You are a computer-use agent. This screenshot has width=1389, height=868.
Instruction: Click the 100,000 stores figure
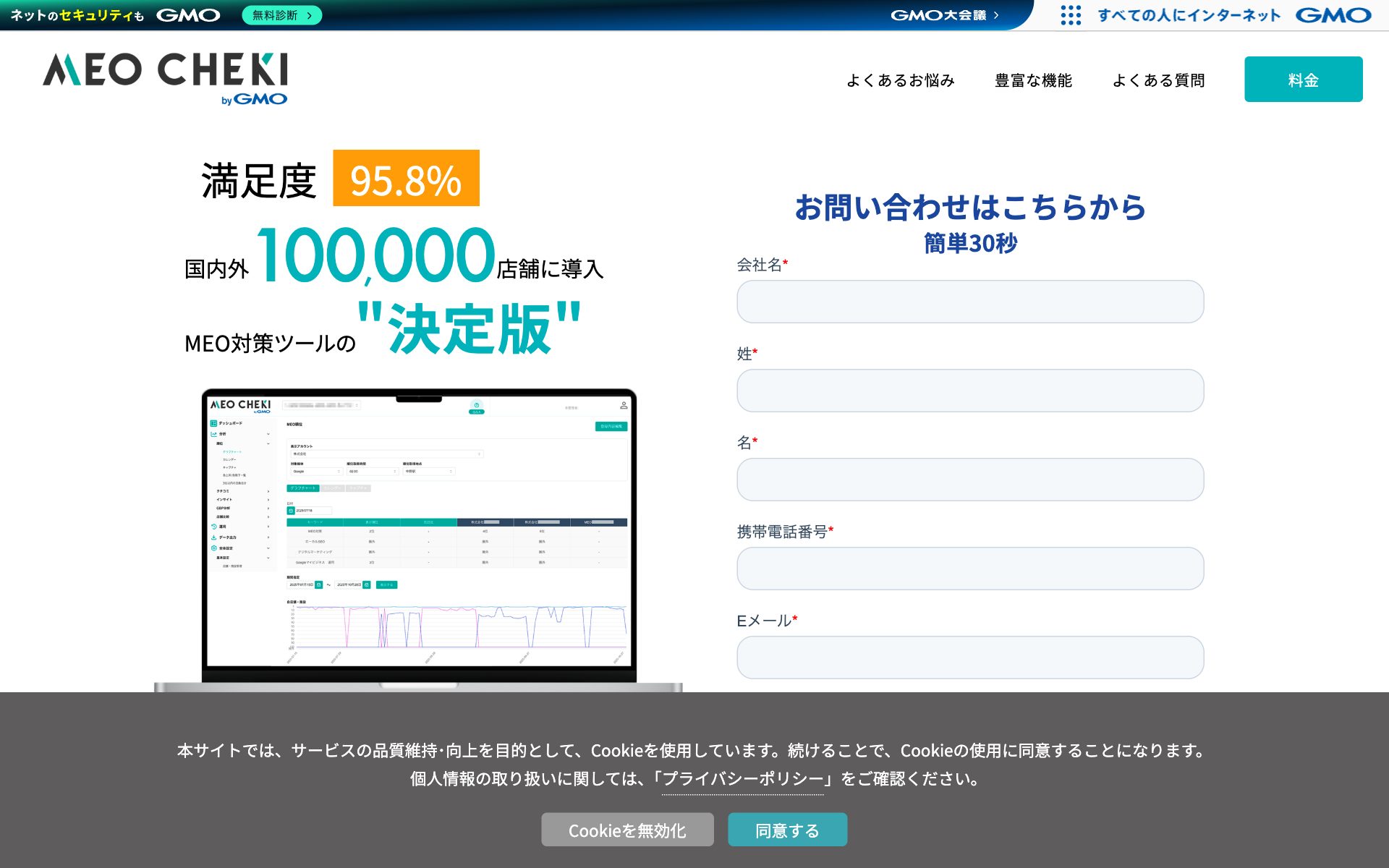[x=375, y=255]
